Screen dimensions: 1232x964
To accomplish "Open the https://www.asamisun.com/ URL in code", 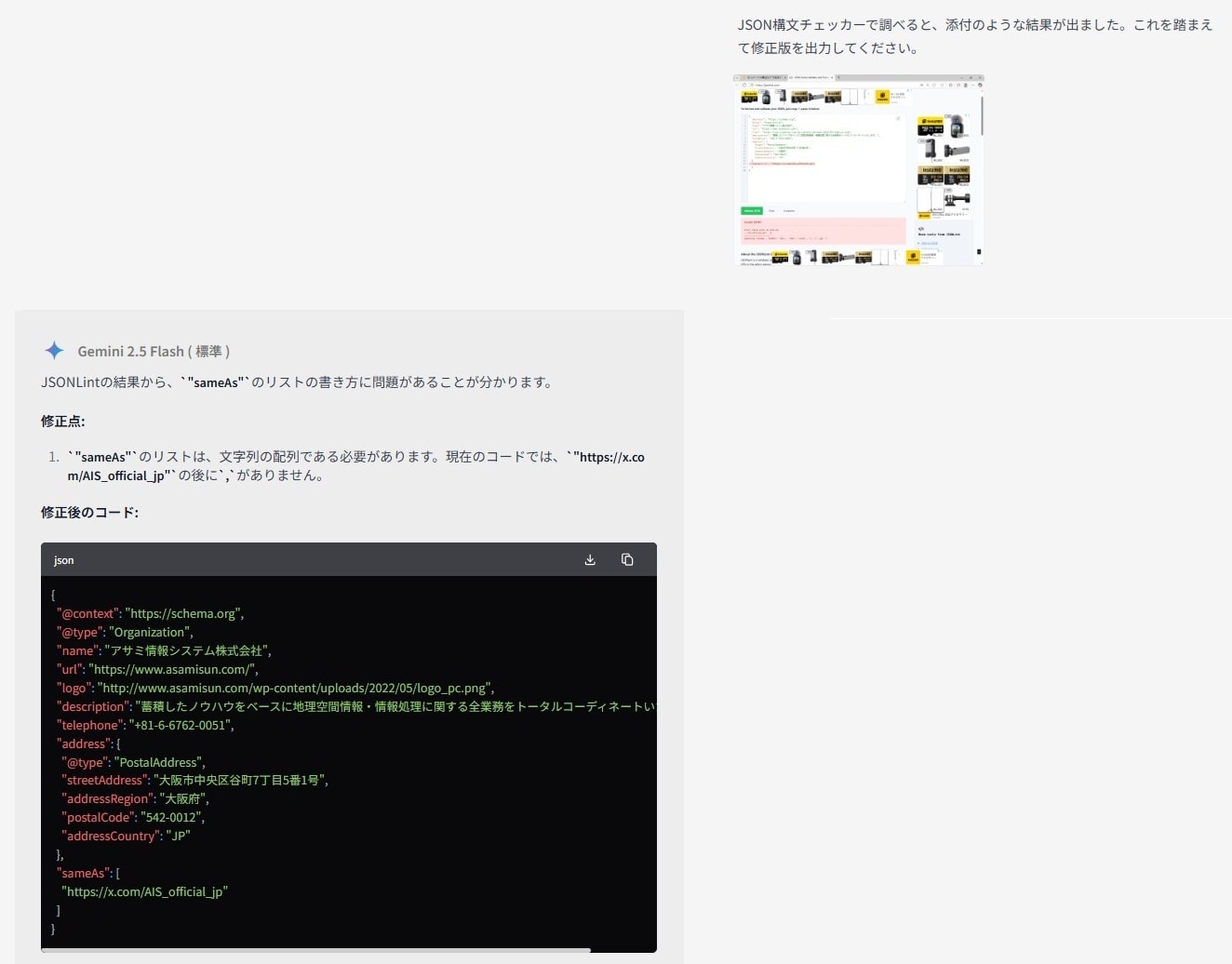I will [x=173, y=668].
